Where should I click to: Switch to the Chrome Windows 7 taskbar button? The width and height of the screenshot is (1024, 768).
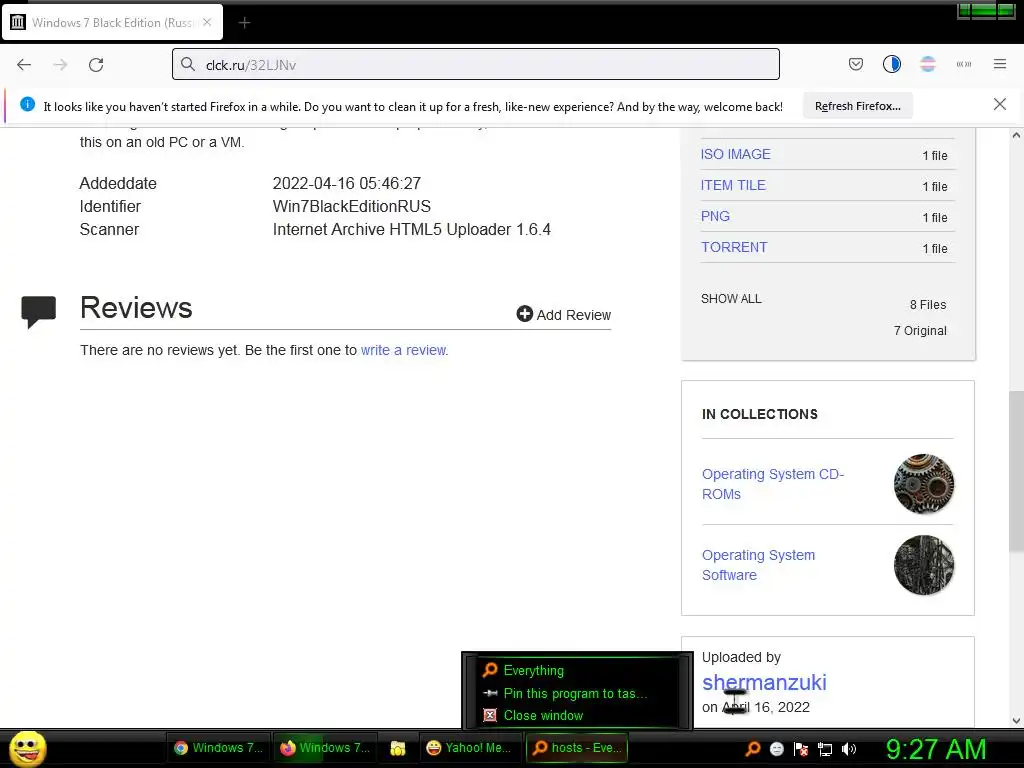click(x=218, y=748)
